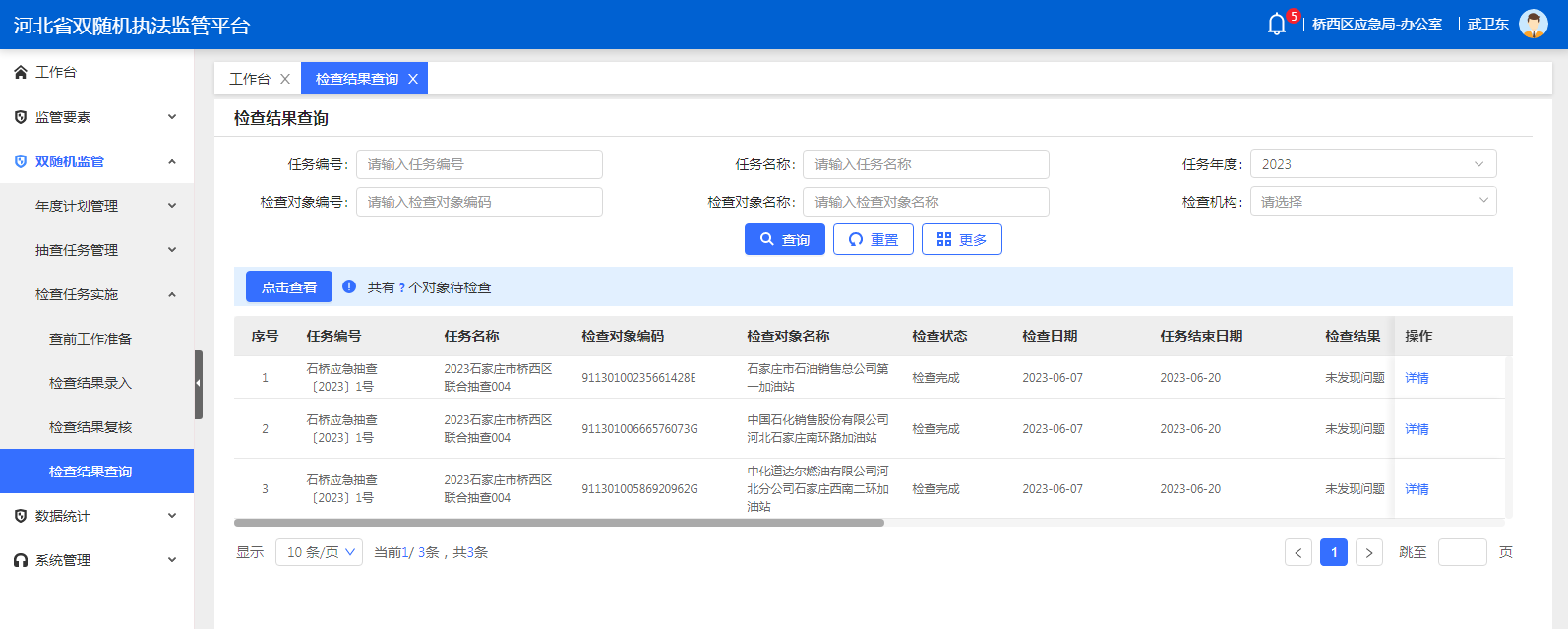
Task: Click 石家庄市石油销售总公司第一加油站 cell
Action: pyautogui.click(x=817, y=378)
